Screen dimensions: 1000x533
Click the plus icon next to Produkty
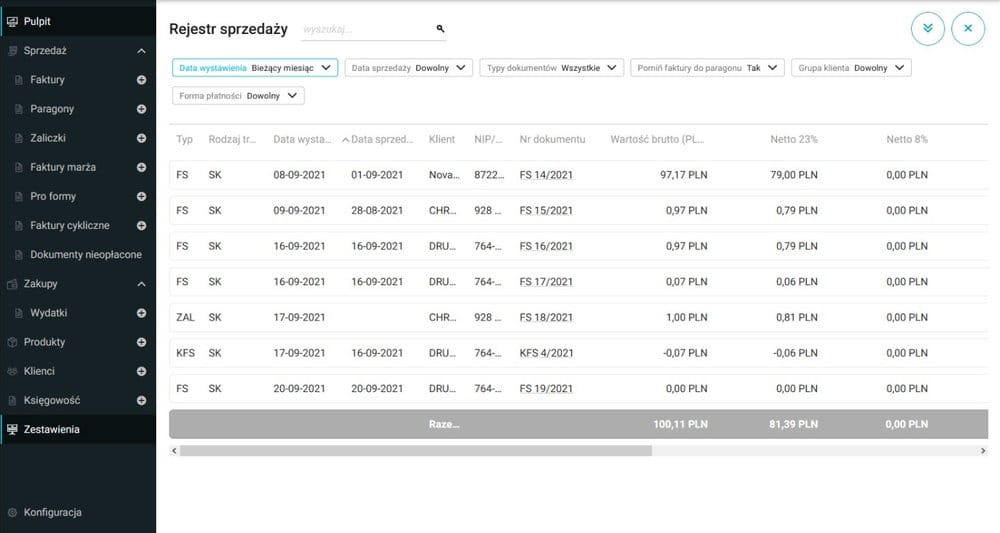[141, 342]
